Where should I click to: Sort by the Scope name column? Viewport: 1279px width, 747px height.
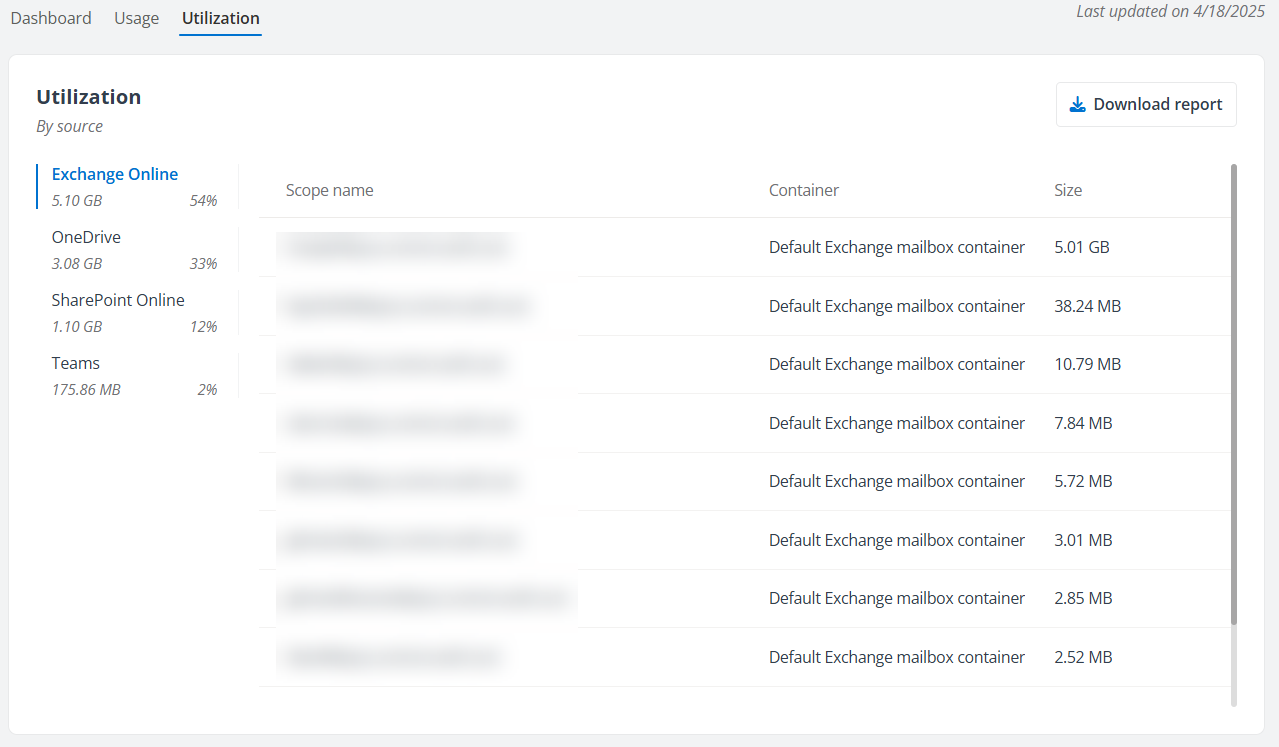329,189
